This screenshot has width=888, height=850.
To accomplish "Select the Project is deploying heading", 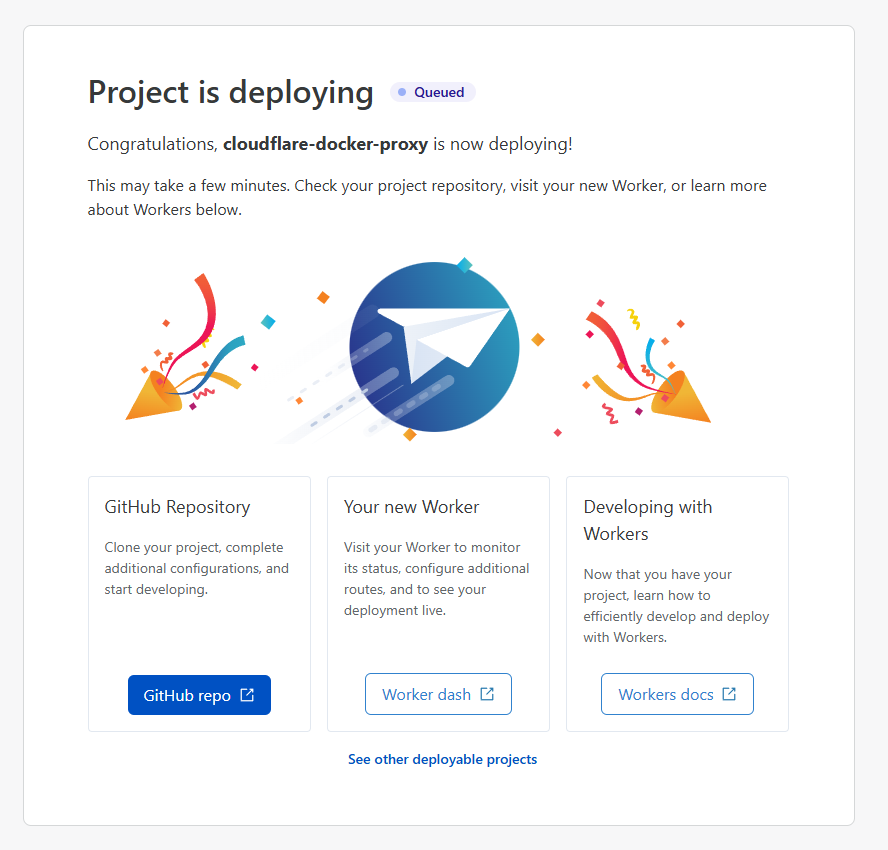I will point(230,92).
